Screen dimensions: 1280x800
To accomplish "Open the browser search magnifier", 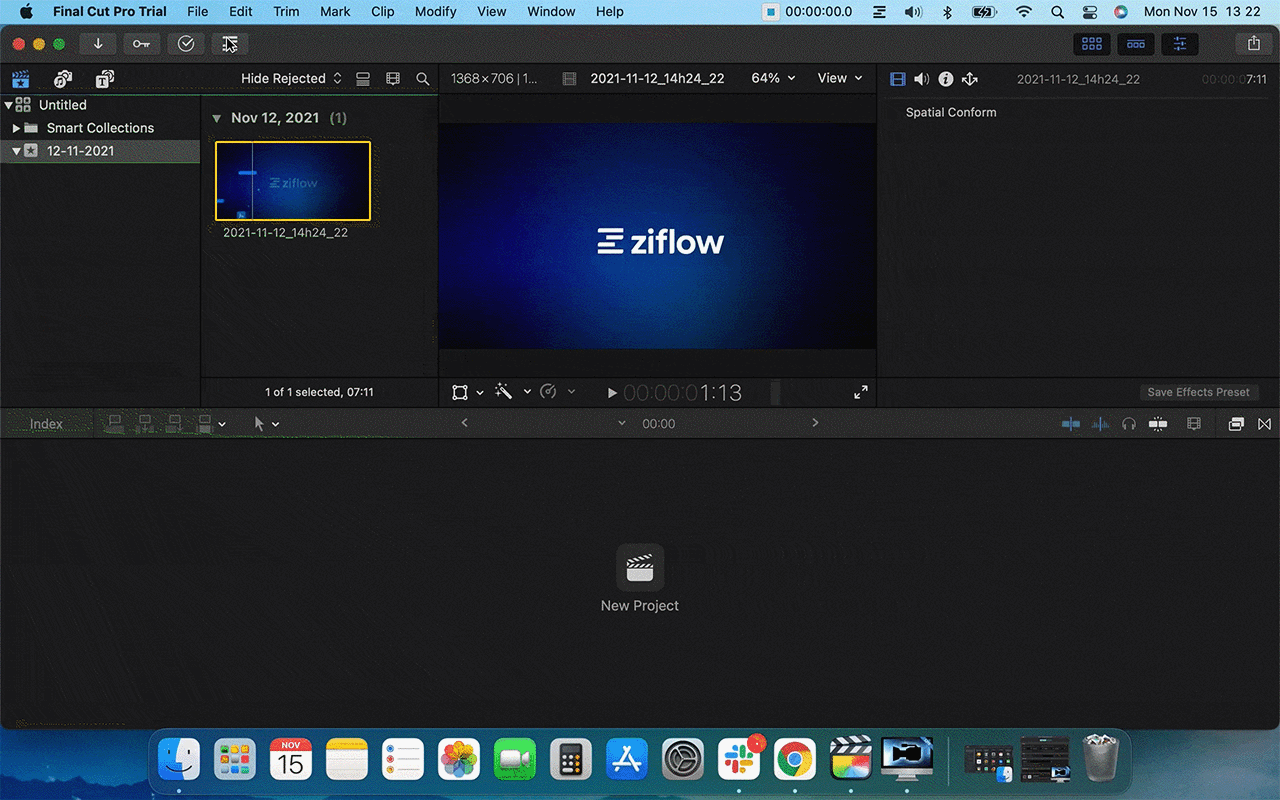I will [x=423, y=79].
